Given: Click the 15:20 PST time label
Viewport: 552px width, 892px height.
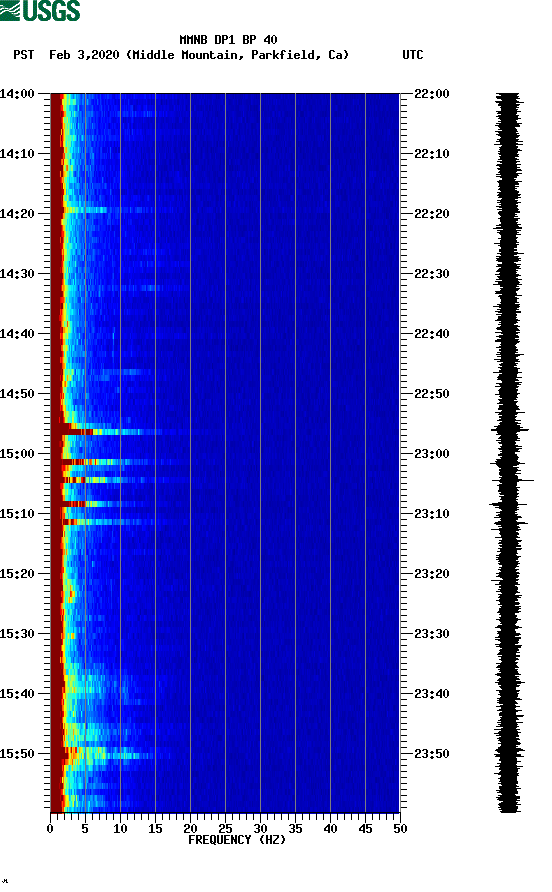Looking at the screenshot, I should [17, 574].
